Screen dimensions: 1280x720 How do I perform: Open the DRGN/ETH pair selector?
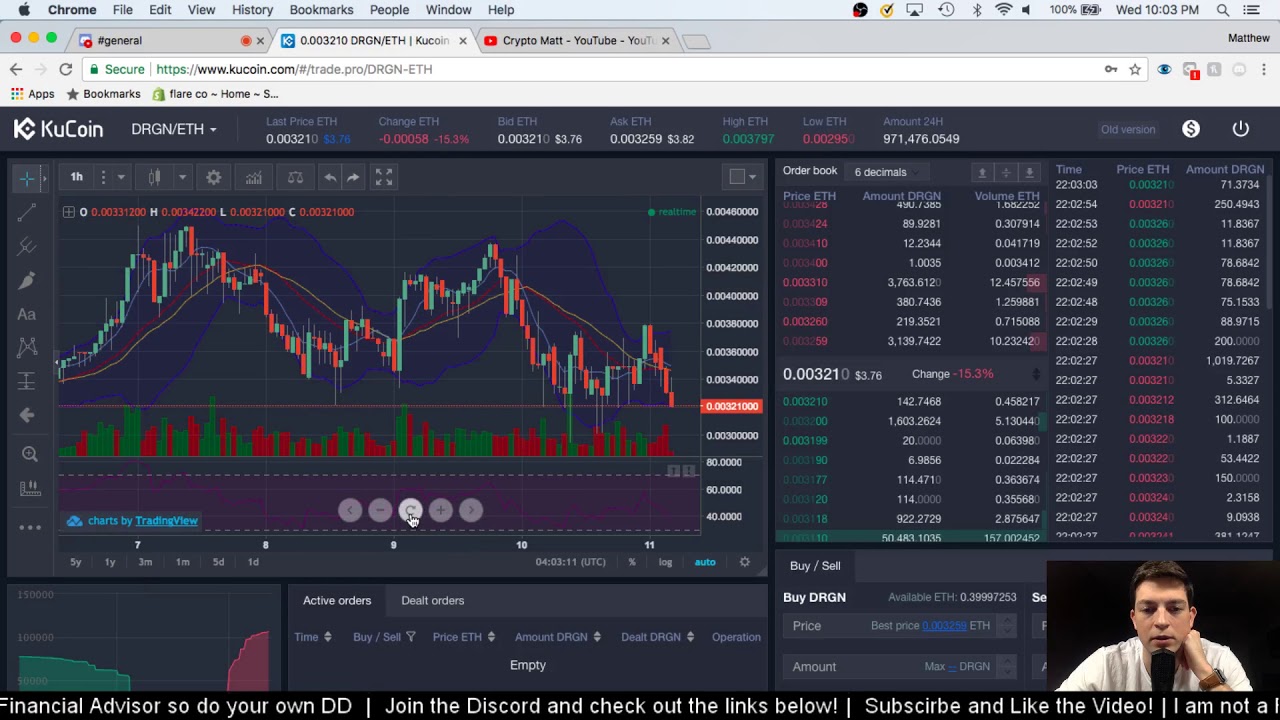(173, 129)
